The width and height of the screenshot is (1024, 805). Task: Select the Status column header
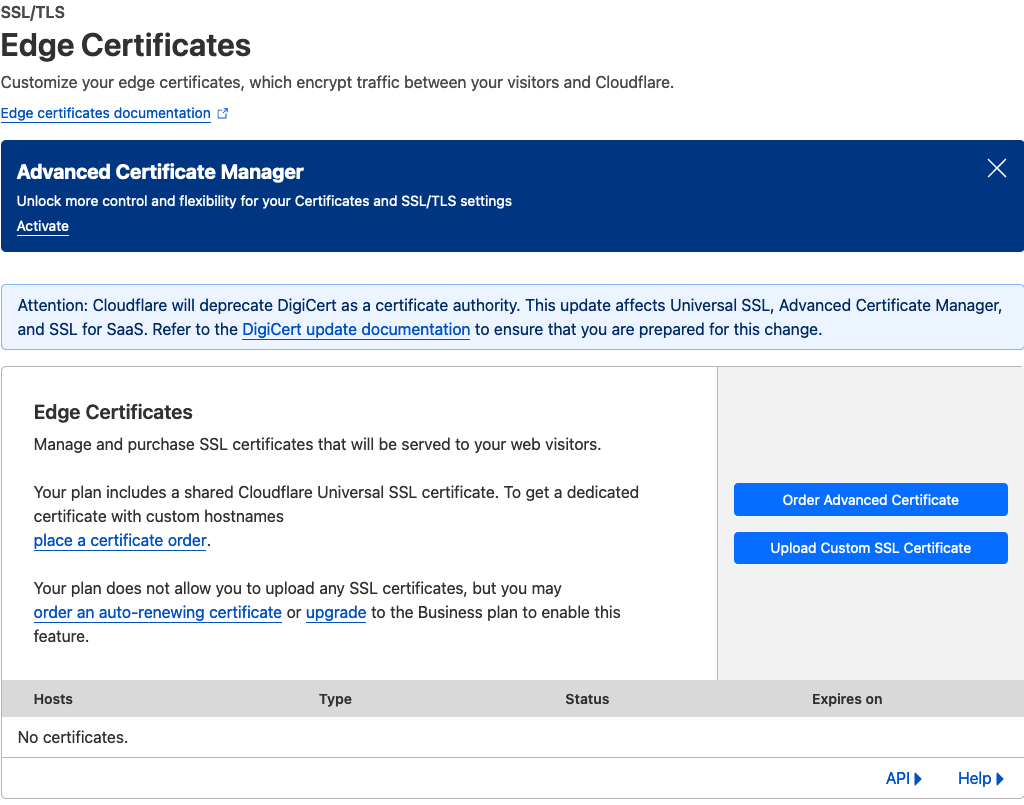tap(587, 699)
